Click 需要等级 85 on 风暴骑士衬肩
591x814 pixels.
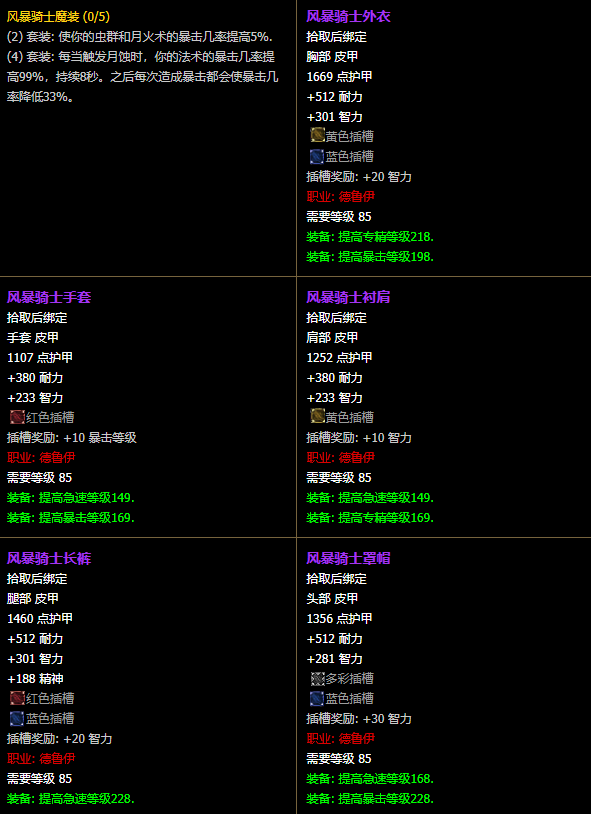point(339,478)
